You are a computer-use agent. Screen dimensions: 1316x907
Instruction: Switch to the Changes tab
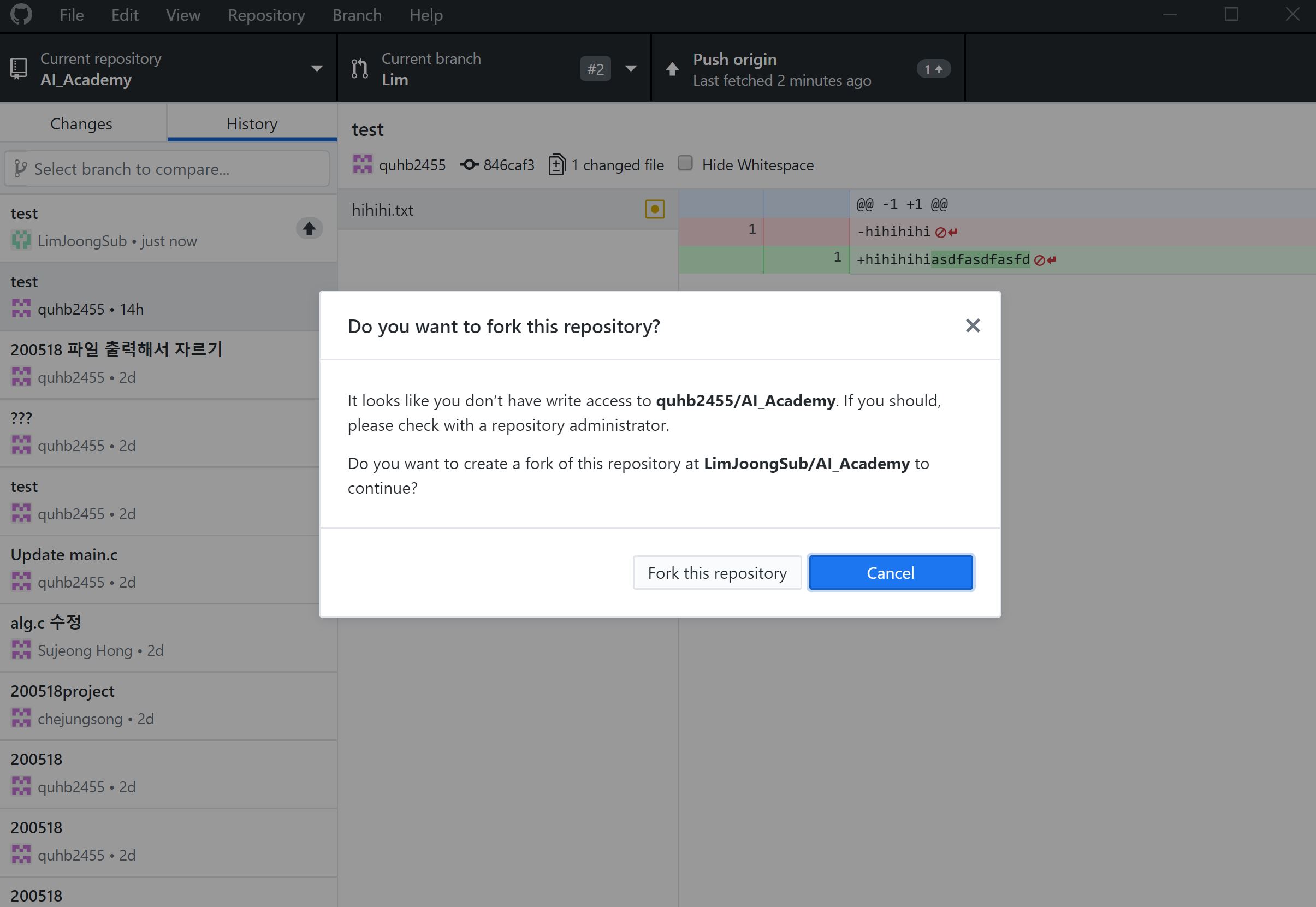click(x=81, y=123)
